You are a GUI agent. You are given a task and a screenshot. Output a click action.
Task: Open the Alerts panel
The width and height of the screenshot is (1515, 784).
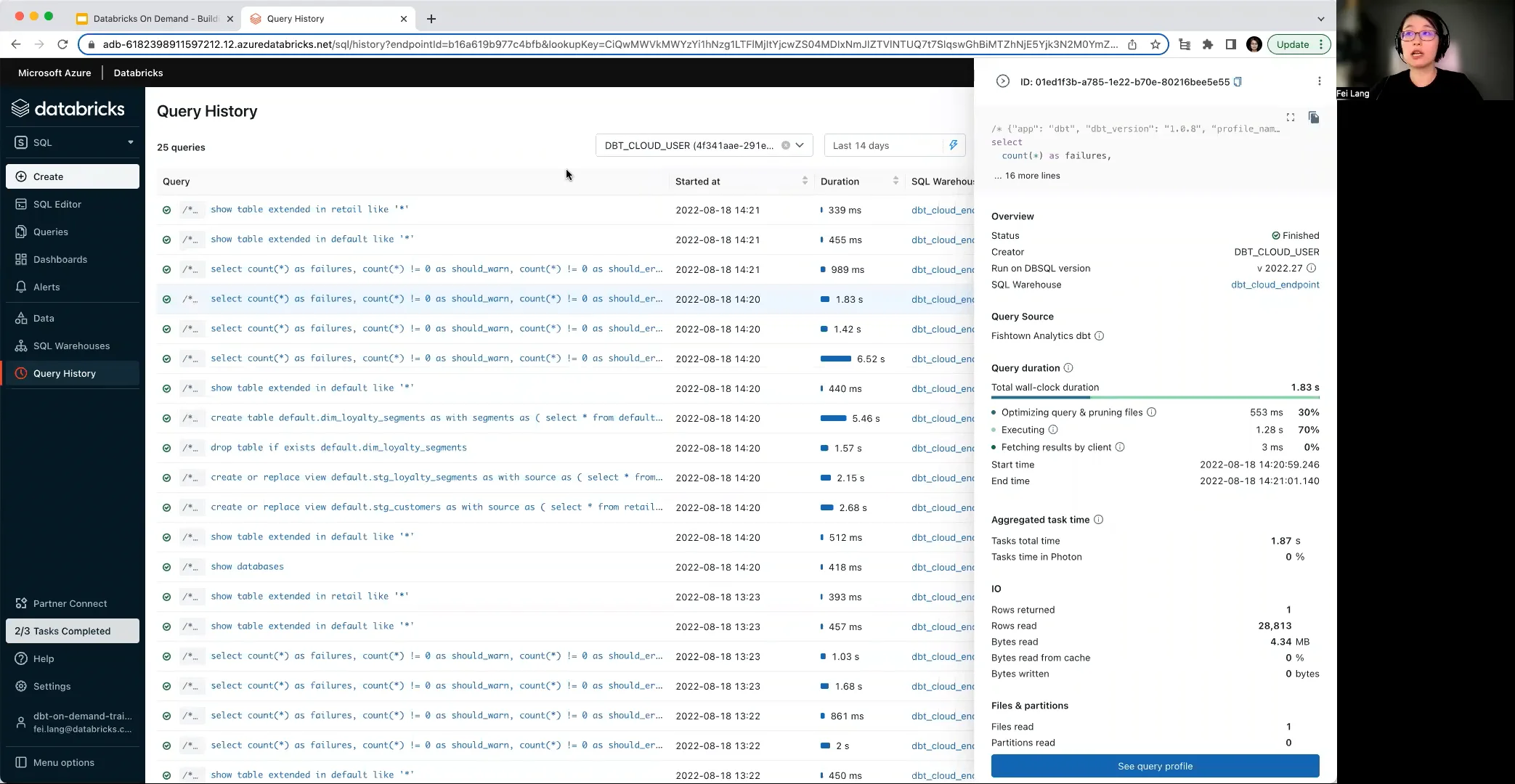coord(48,287)
